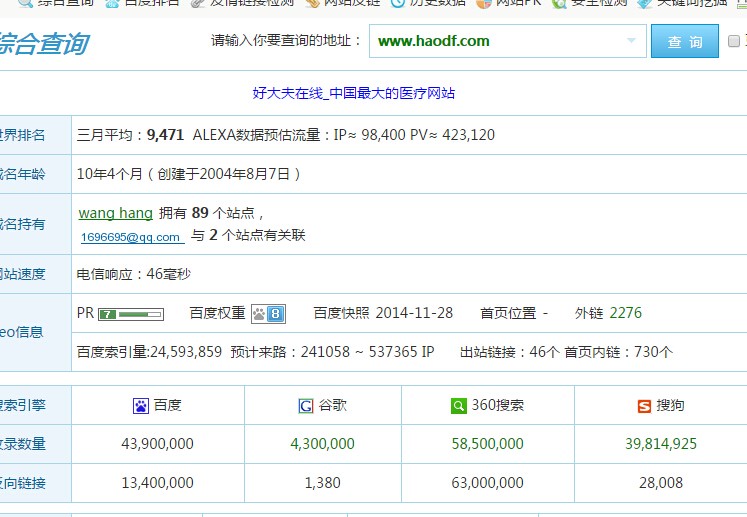Click the chain icon beside 友情链接检测
The image size is (747, 517).
pyautogui.click(x=197, y=3)
